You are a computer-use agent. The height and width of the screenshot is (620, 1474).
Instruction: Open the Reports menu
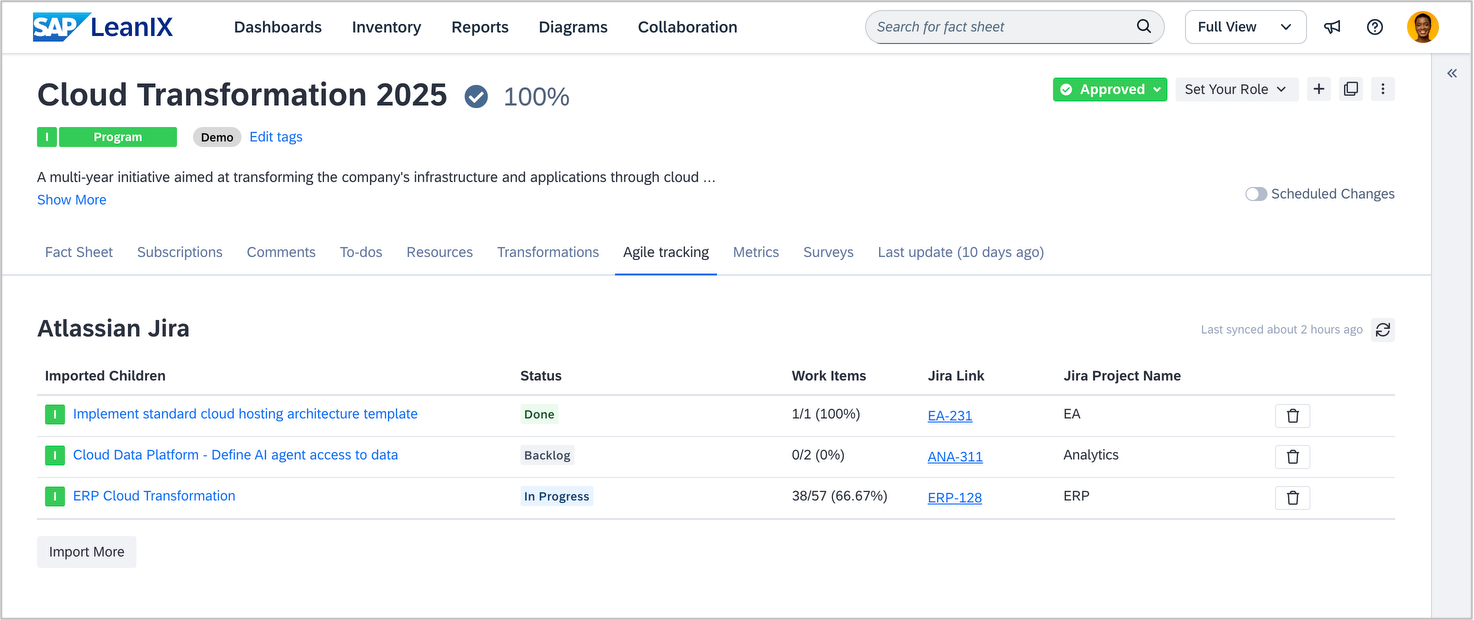pos(480,27)
